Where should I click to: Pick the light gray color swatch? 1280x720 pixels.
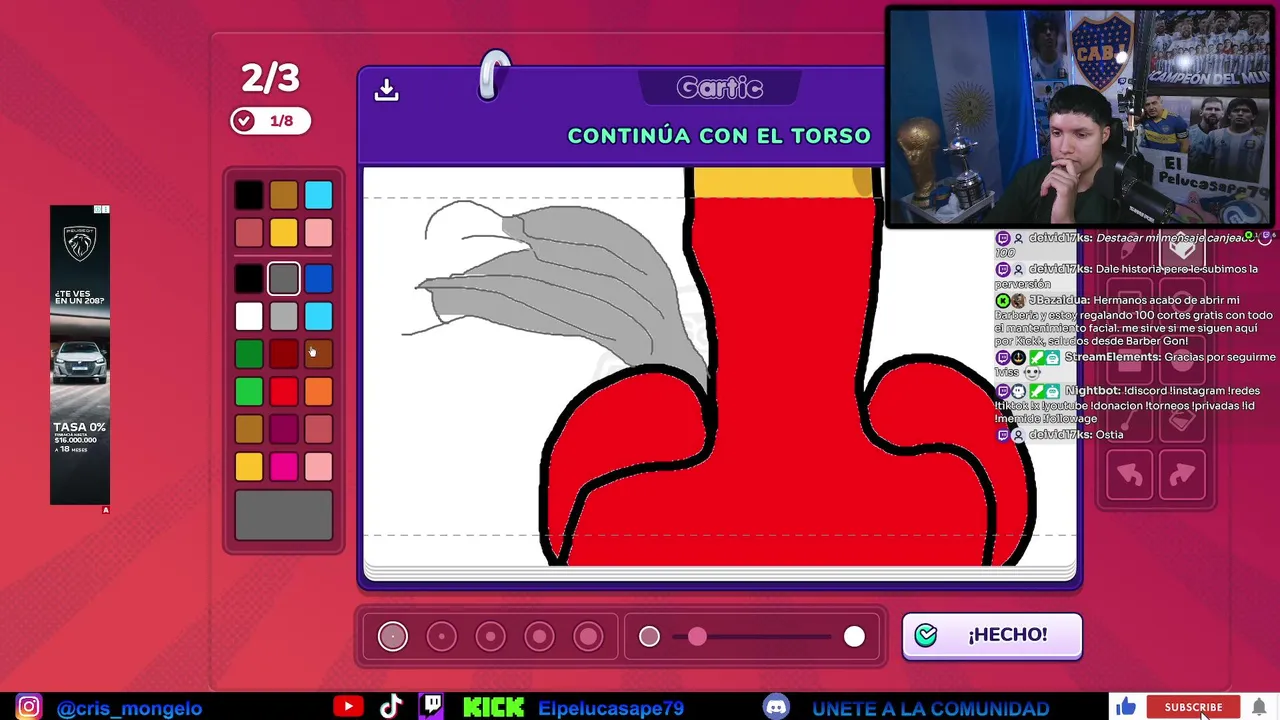click(283, 317)
